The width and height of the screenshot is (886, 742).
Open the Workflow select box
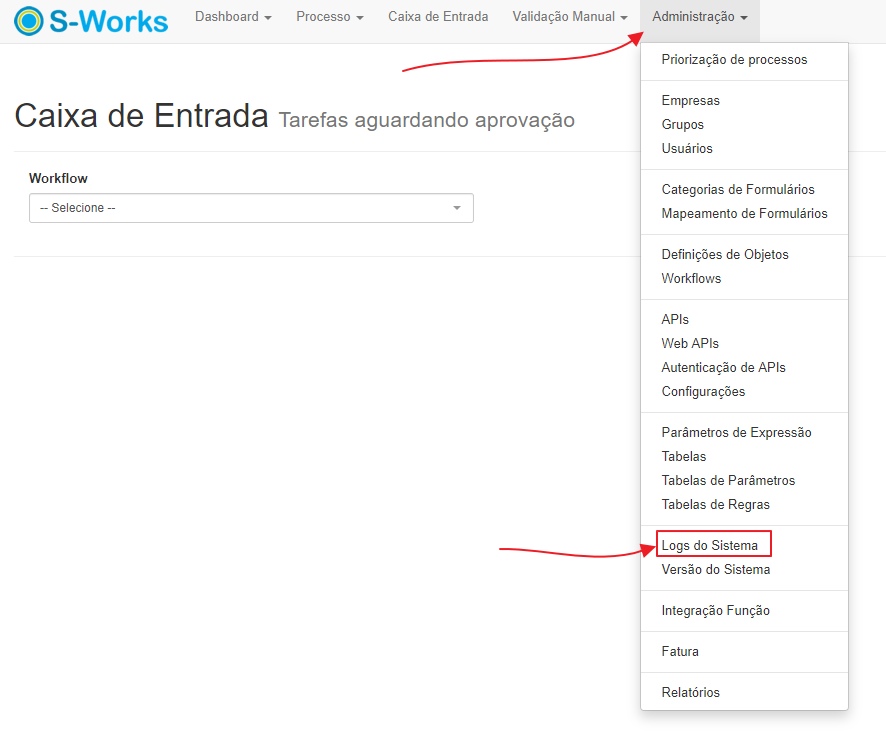pos(251,208)
